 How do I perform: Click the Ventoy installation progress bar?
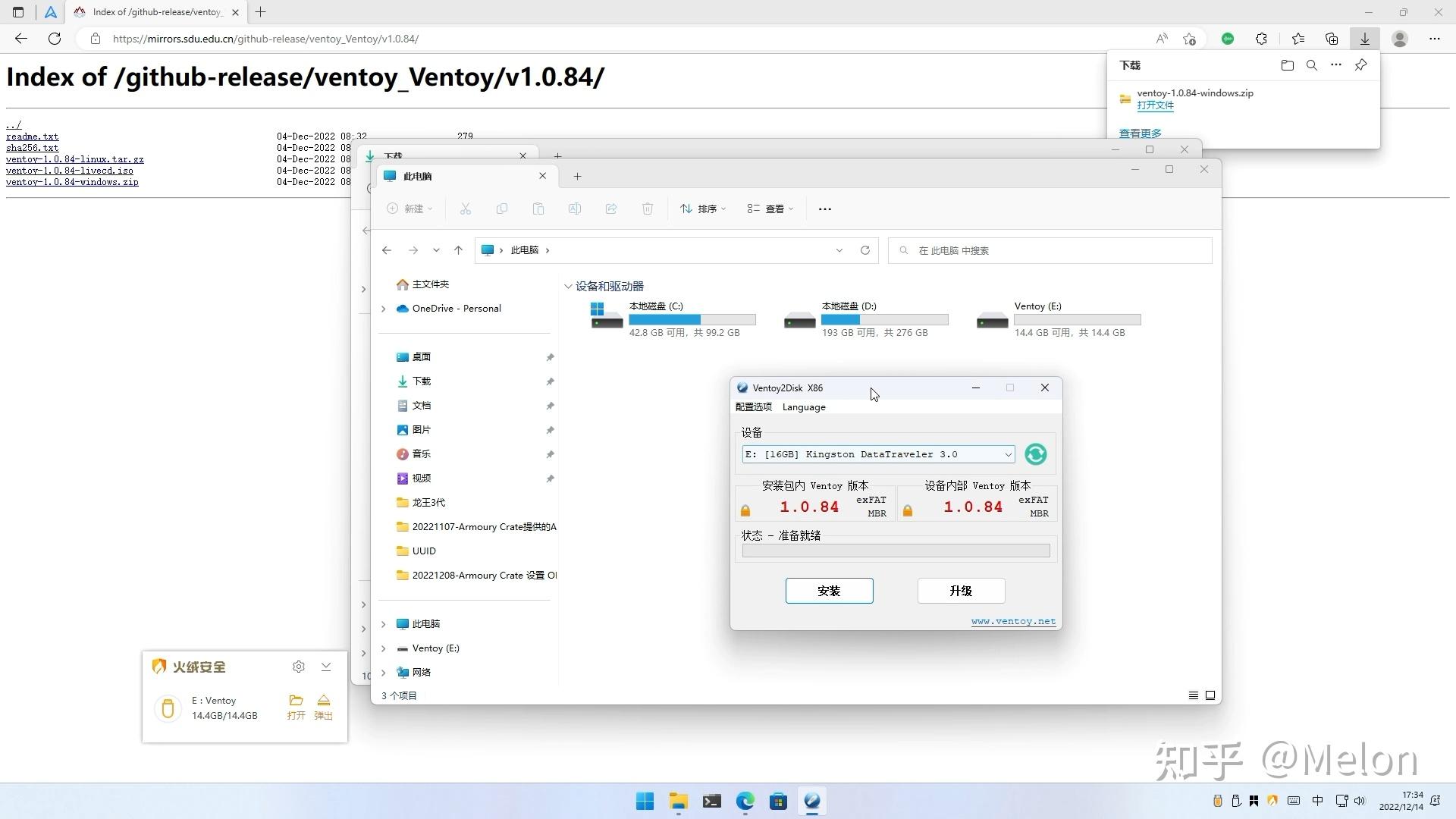[896, 550]
